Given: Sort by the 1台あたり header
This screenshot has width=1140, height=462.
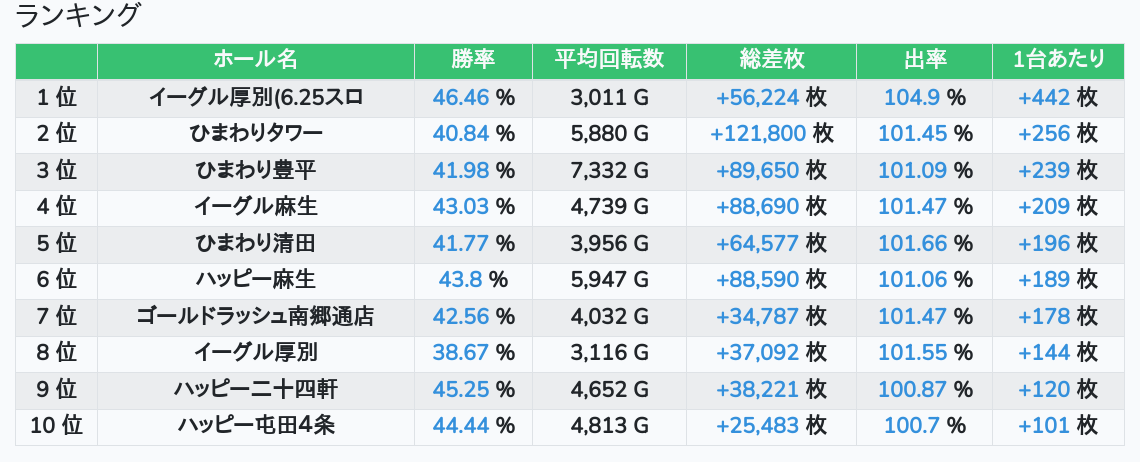Looking at the screenshot, I should 1058,60.
